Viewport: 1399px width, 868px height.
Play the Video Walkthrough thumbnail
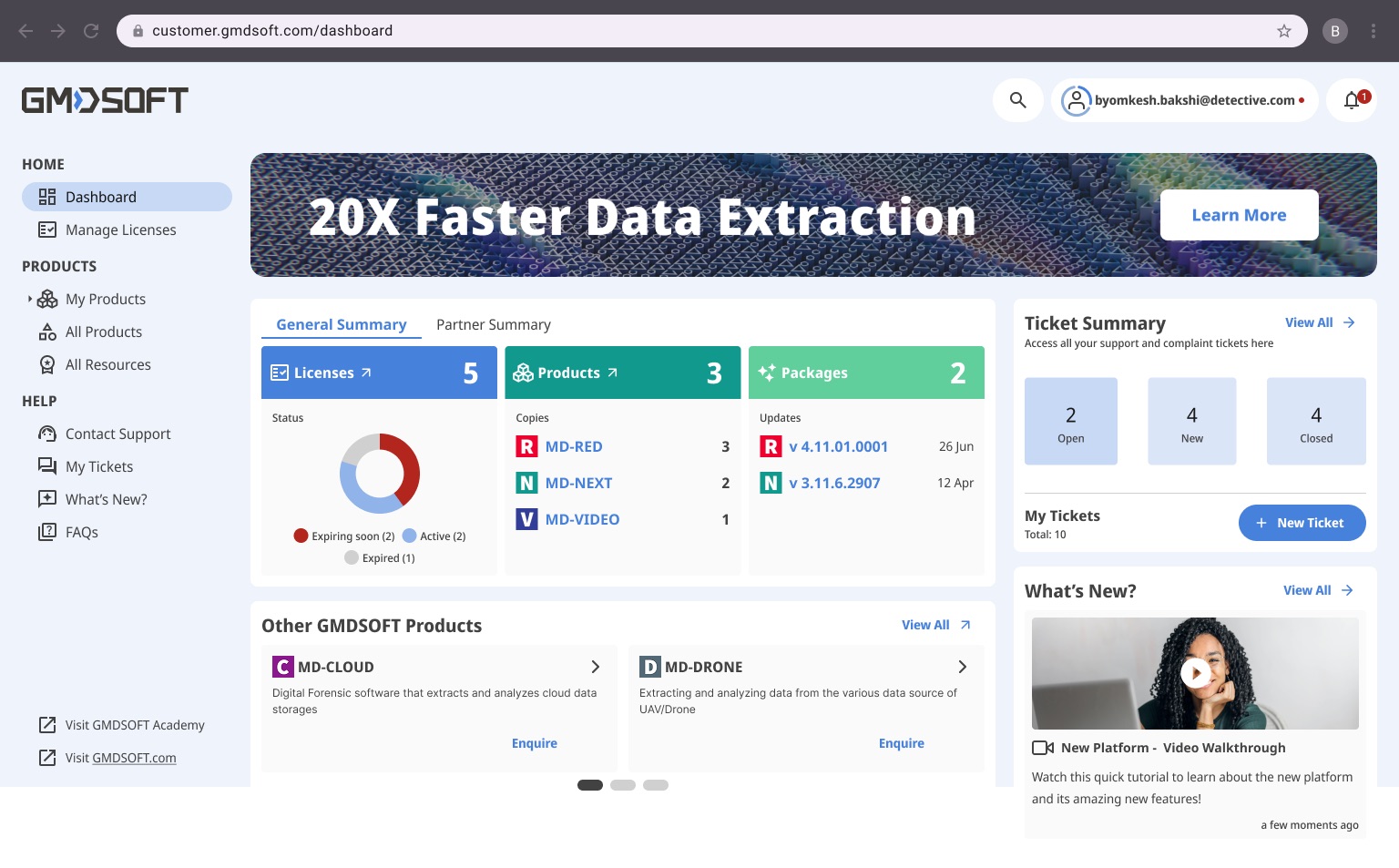tap(1195, 673)
